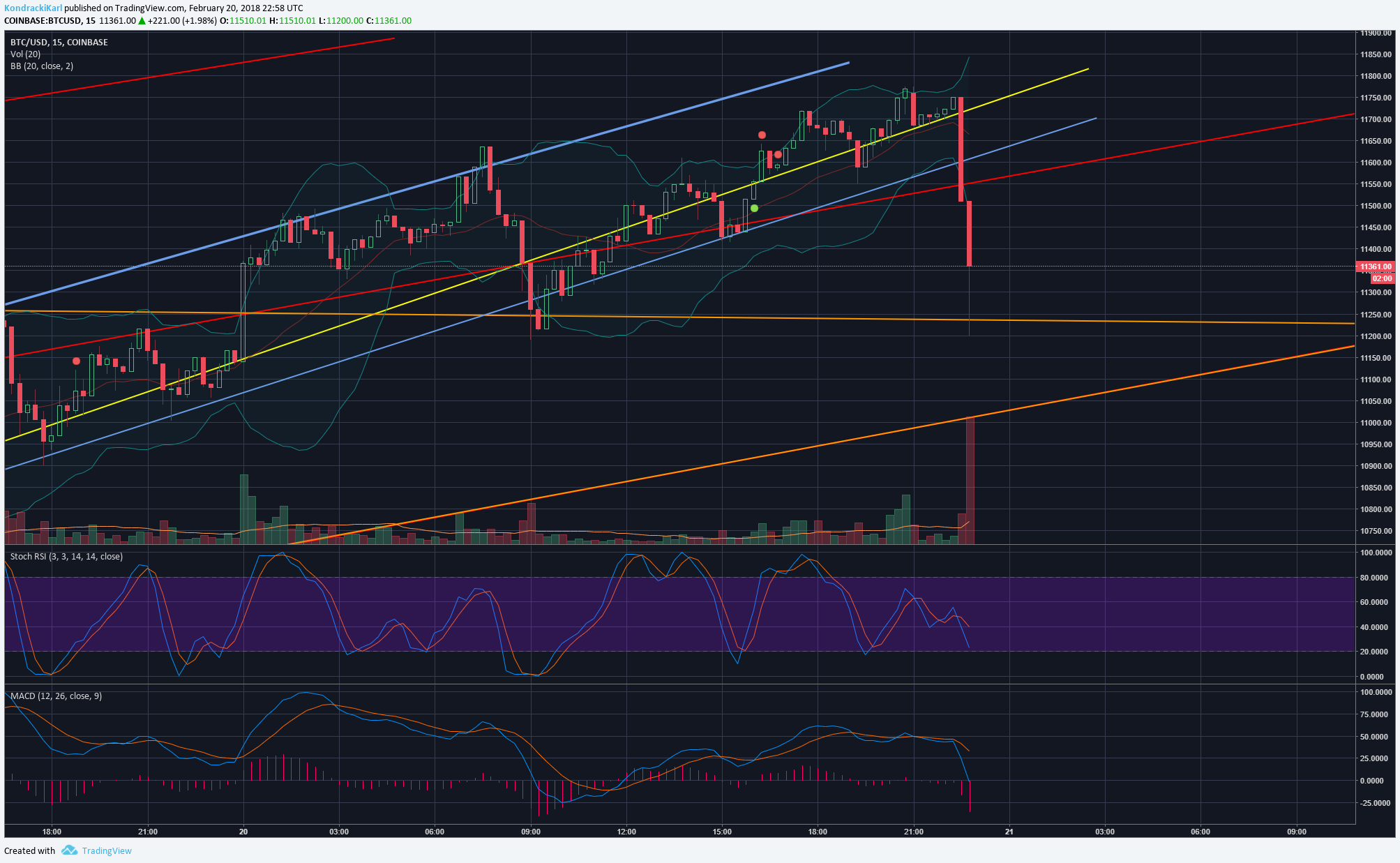The image size is (1400, 863).
Task: Click the 11900.00 price axis label
Action: (x=1376, y=33)
